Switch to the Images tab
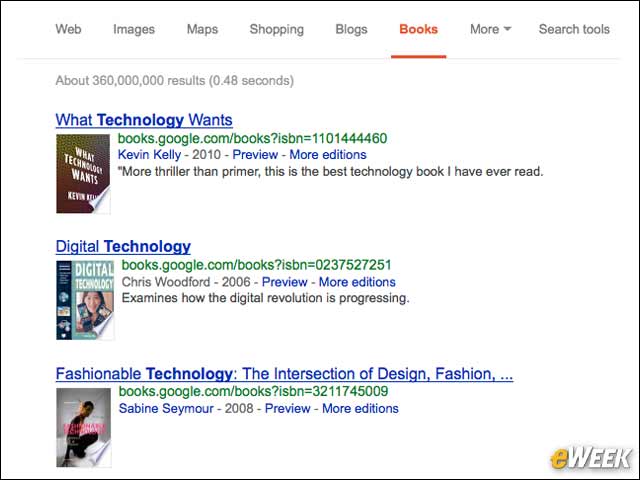 pos(134,29)
